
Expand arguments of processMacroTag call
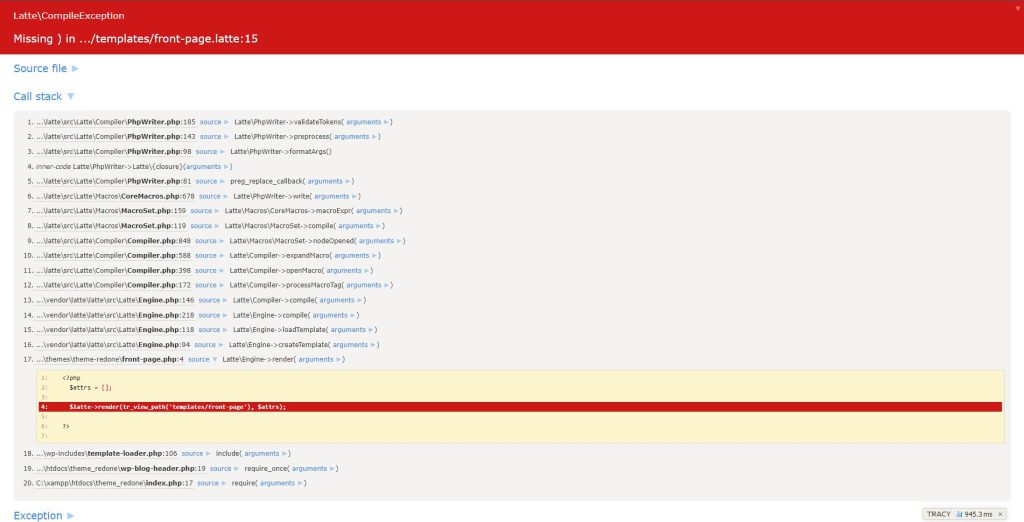coord(368,285)
